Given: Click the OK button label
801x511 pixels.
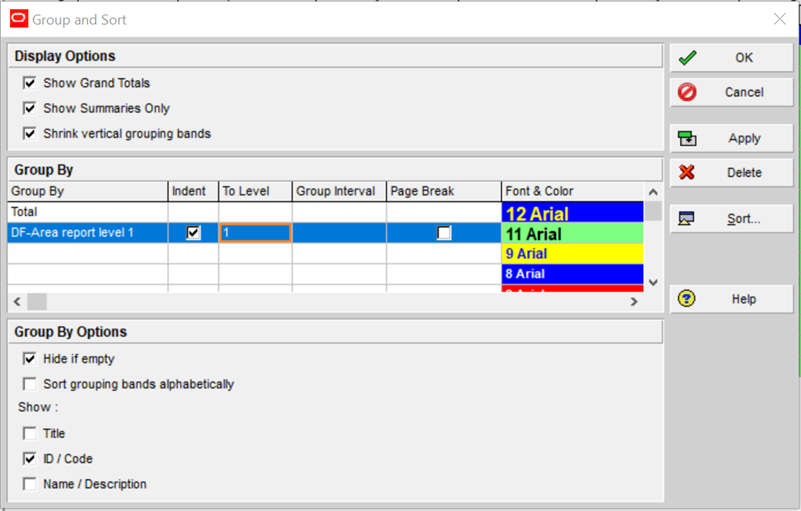Looking at the screenshot, I should (744, 58).
